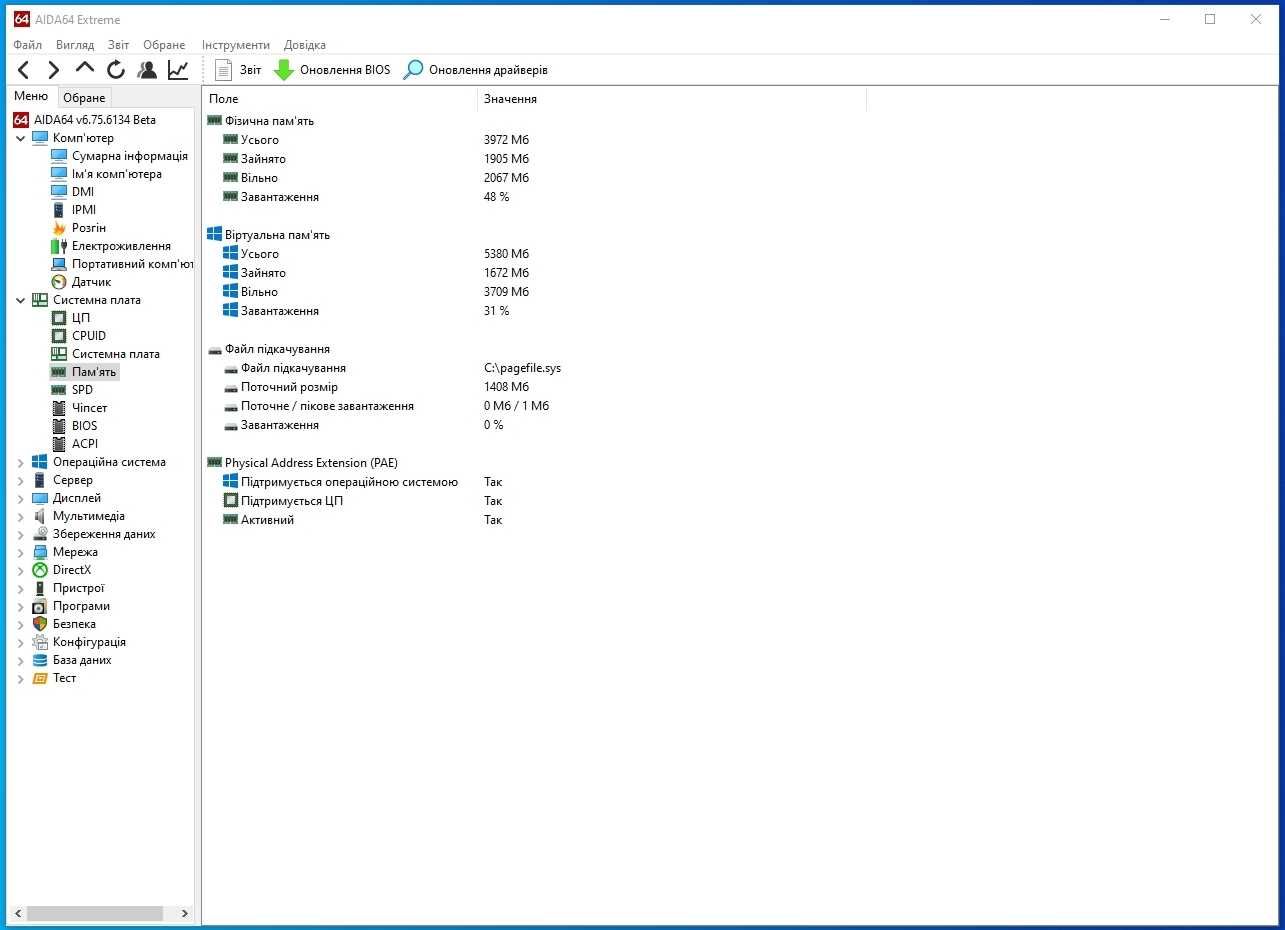Viewport: 1285px width, 930px height.
Task: Open Програми tree icon
Action: point(40,606)
